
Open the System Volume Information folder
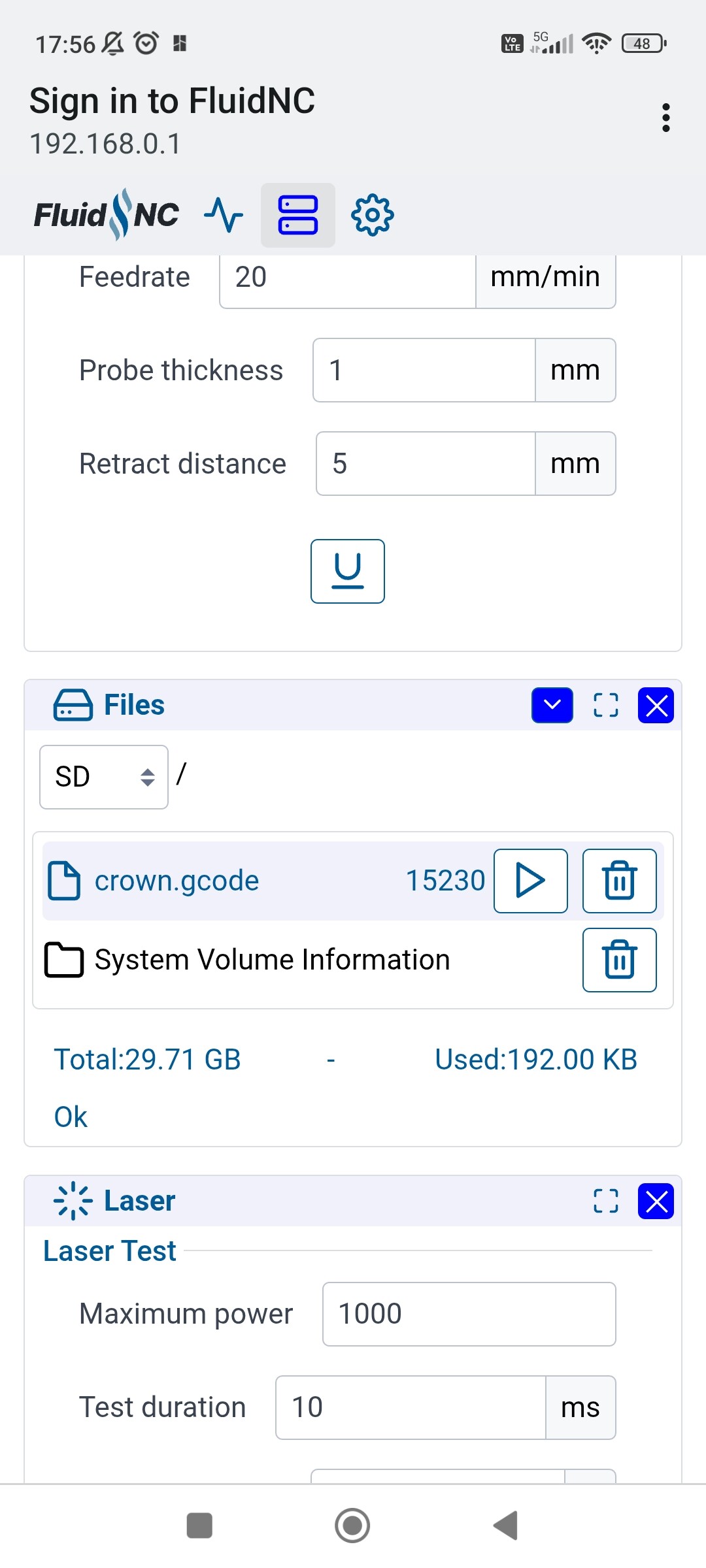click(x=271, y=960)
